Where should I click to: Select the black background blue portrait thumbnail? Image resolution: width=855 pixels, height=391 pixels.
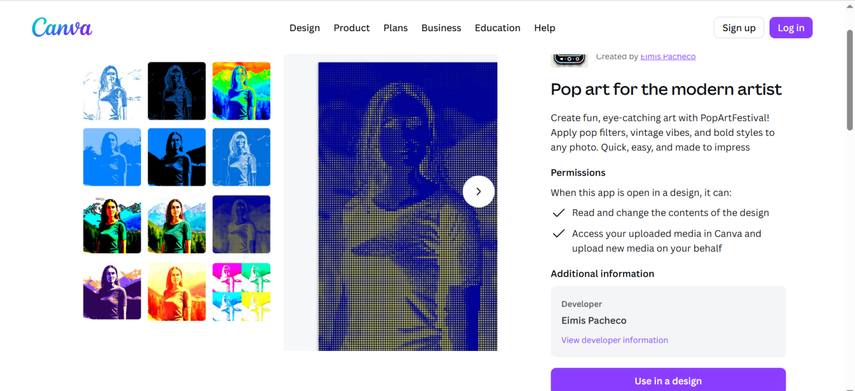click(177, 91)
